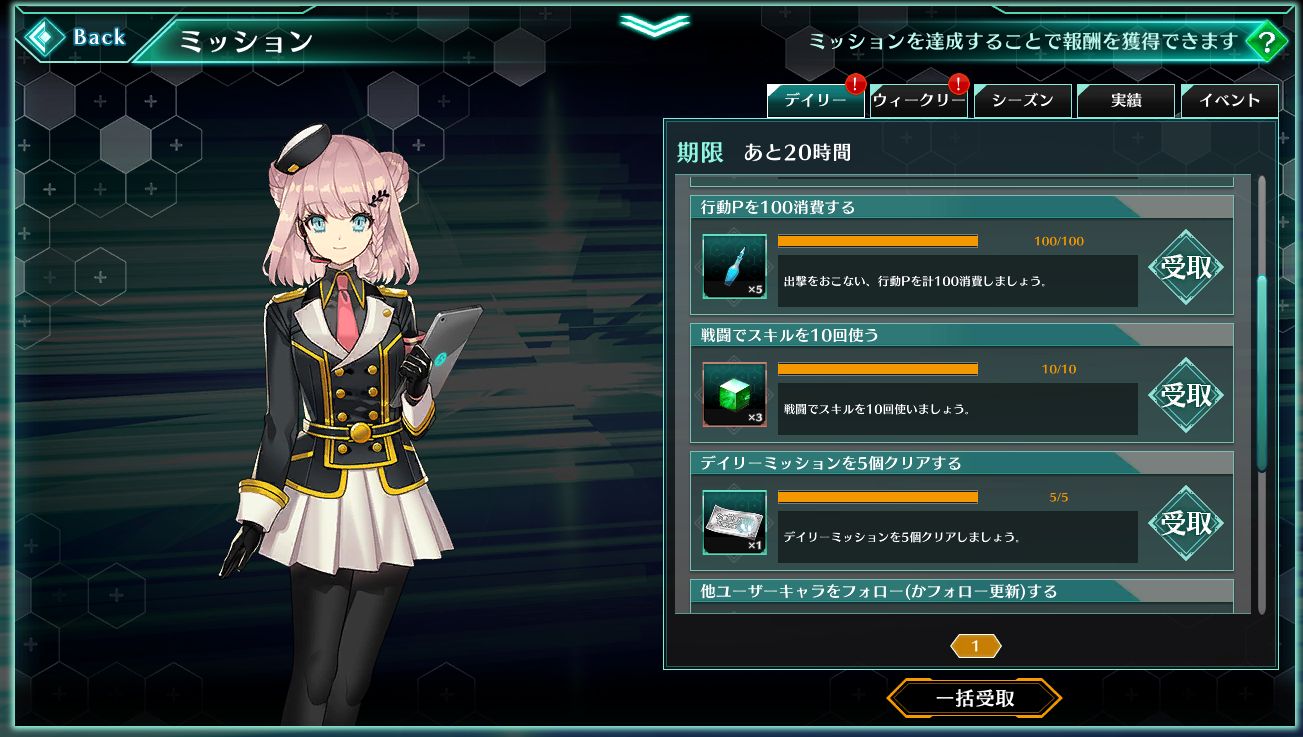The image size is (1303, 737).
Task: Open the 実績 achievements tab
Action: click(1126, 101)
